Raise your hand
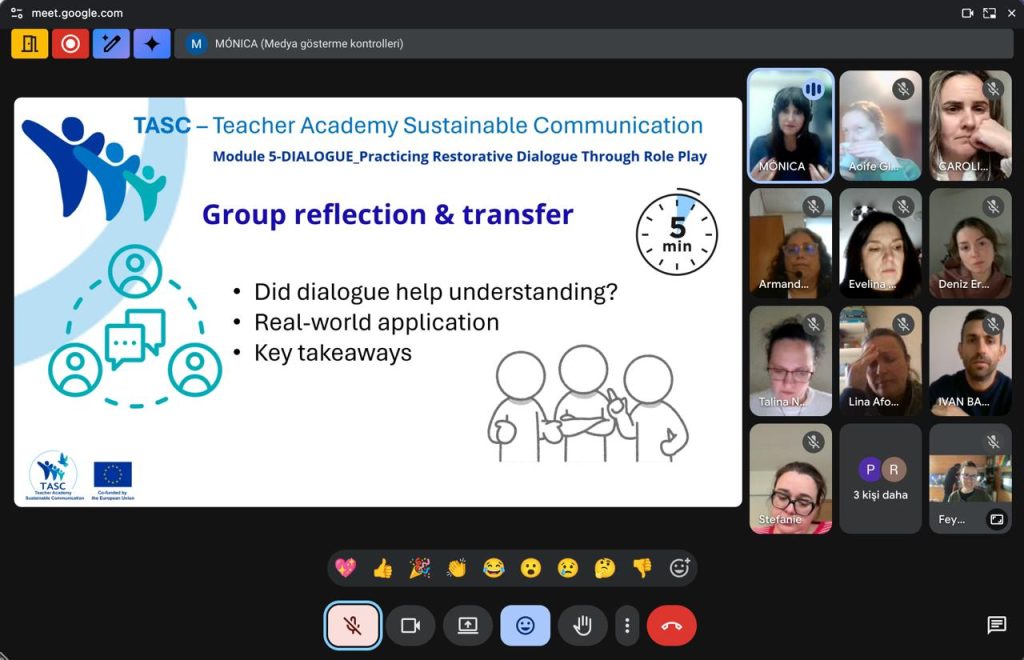 coord(582,626)
